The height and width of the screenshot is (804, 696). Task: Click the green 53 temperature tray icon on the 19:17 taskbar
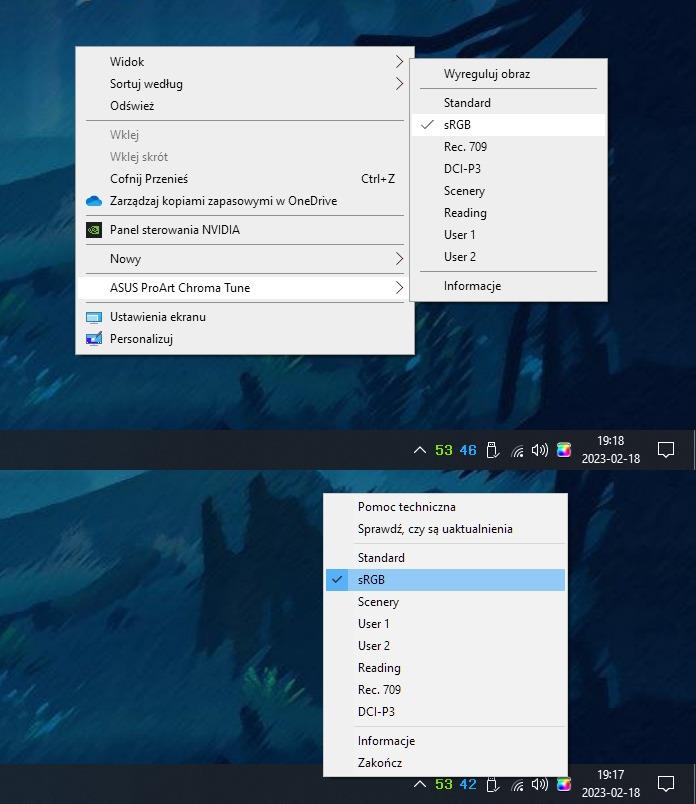pos(444,784)
